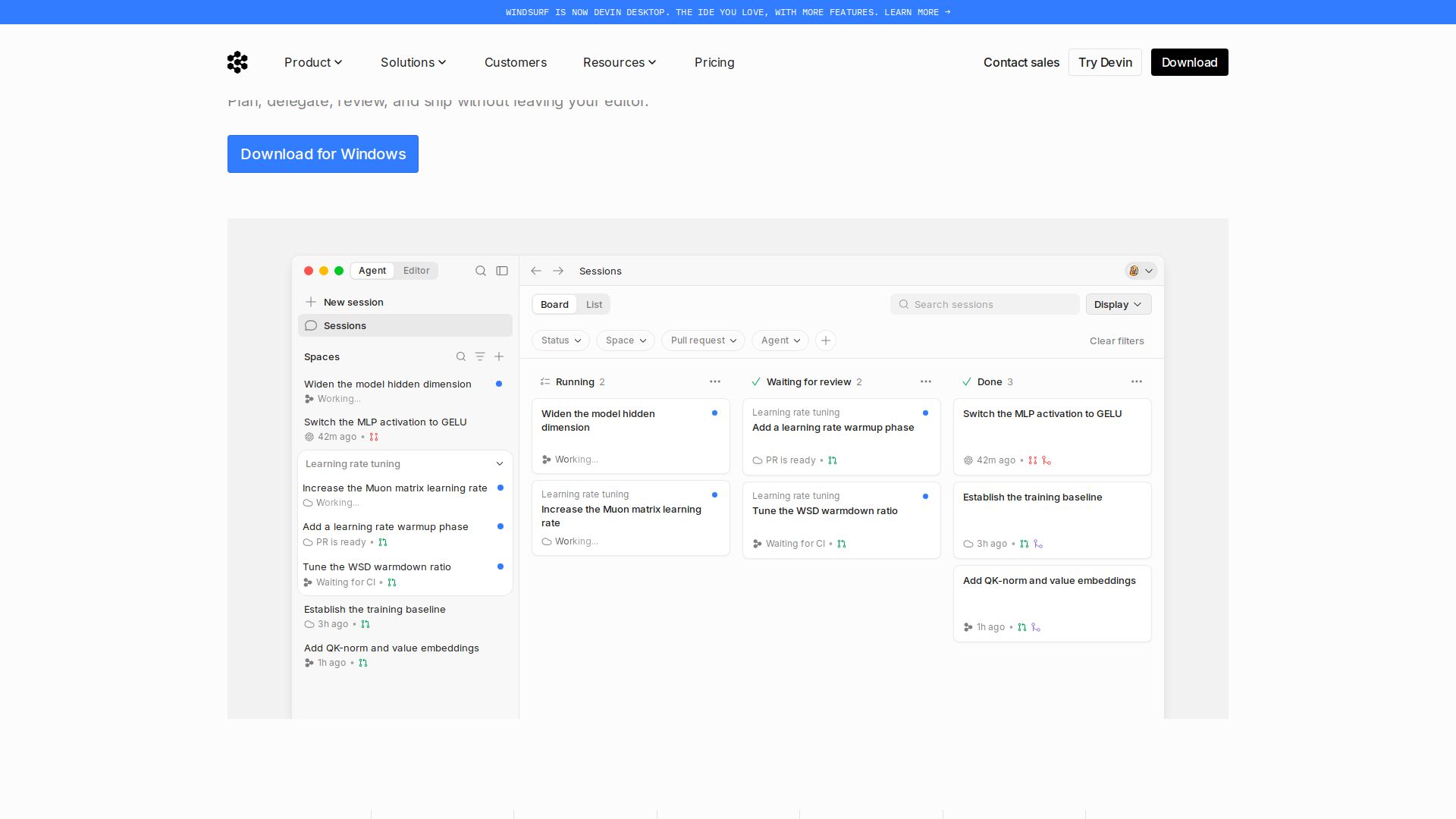This screenshot has width=1456, height=819.
Task: Open the Tune the WSD warmdown ratio card
Action: point(842,520)
